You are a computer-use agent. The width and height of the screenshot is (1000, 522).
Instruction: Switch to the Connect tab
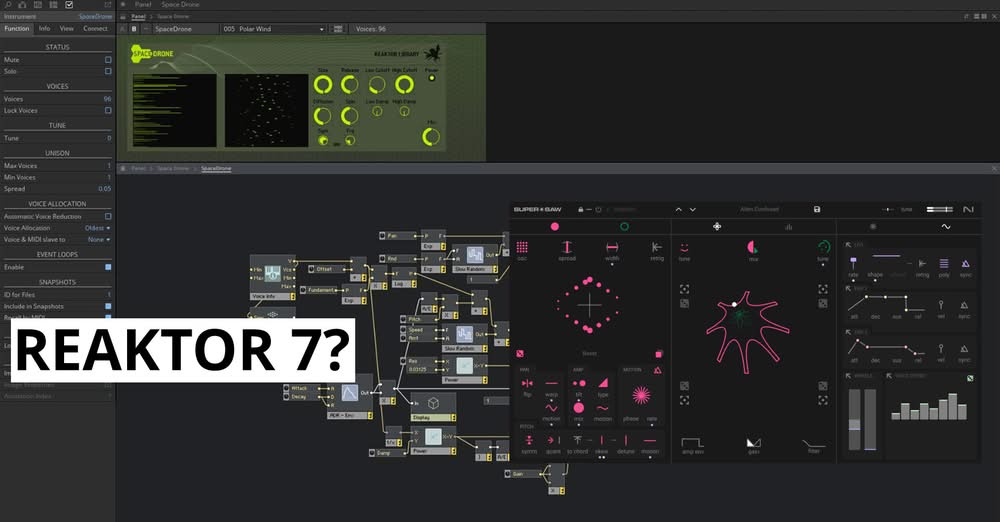click(95, 29)
